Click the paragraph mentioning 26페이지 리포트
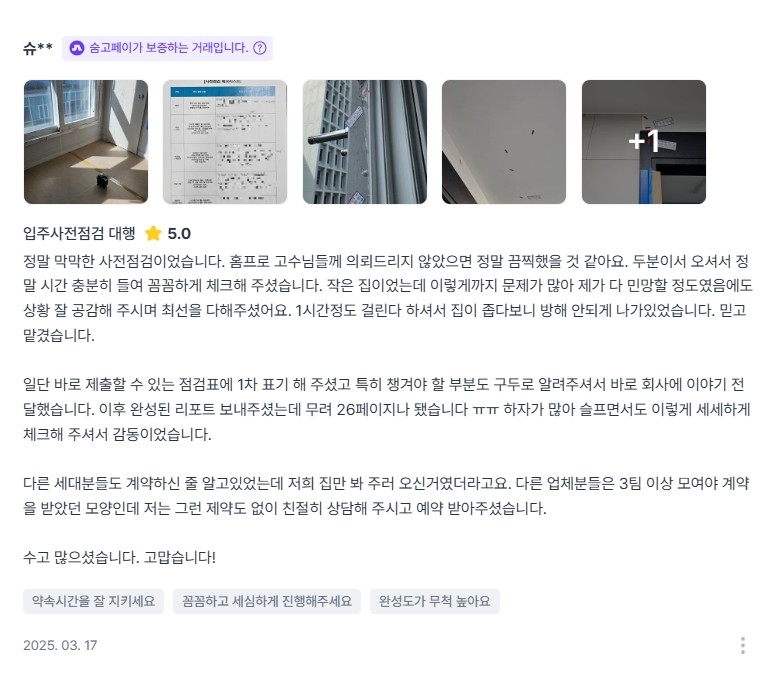 (388, 409)
